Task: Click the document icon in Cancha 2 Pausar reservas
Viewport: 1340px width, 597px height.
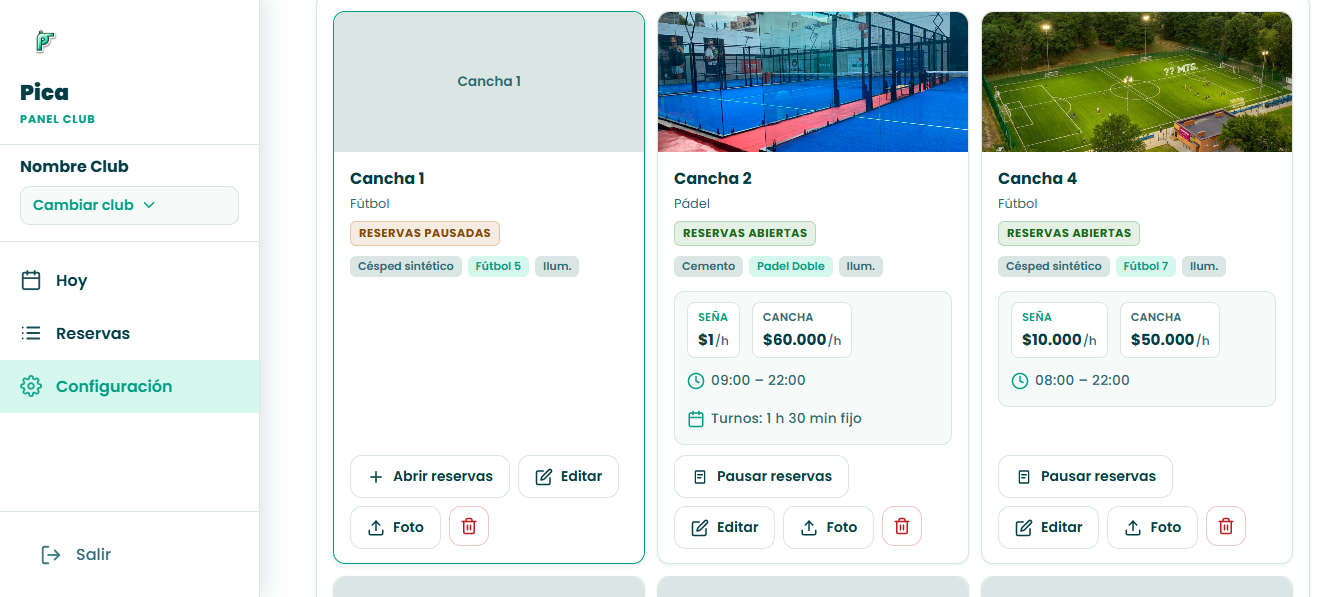Action: coord(700,477)
